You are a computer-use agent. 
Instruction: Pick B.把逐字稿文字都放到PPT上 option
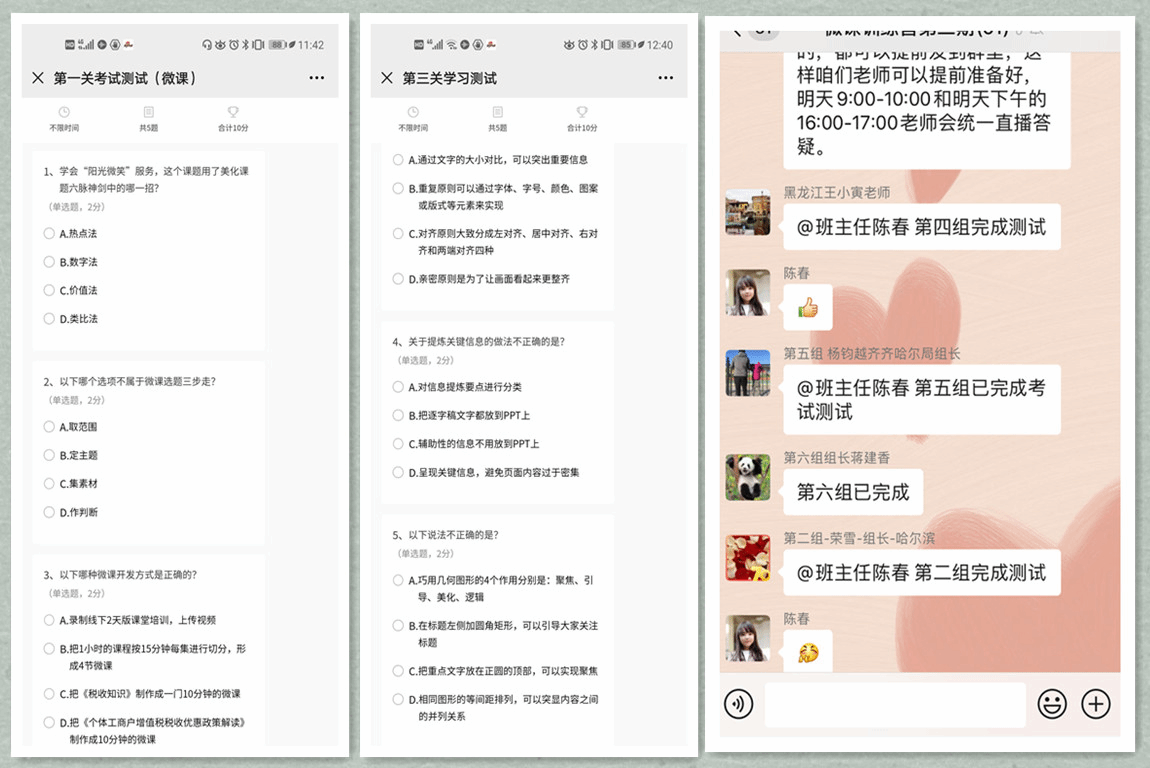coord(398,415)
